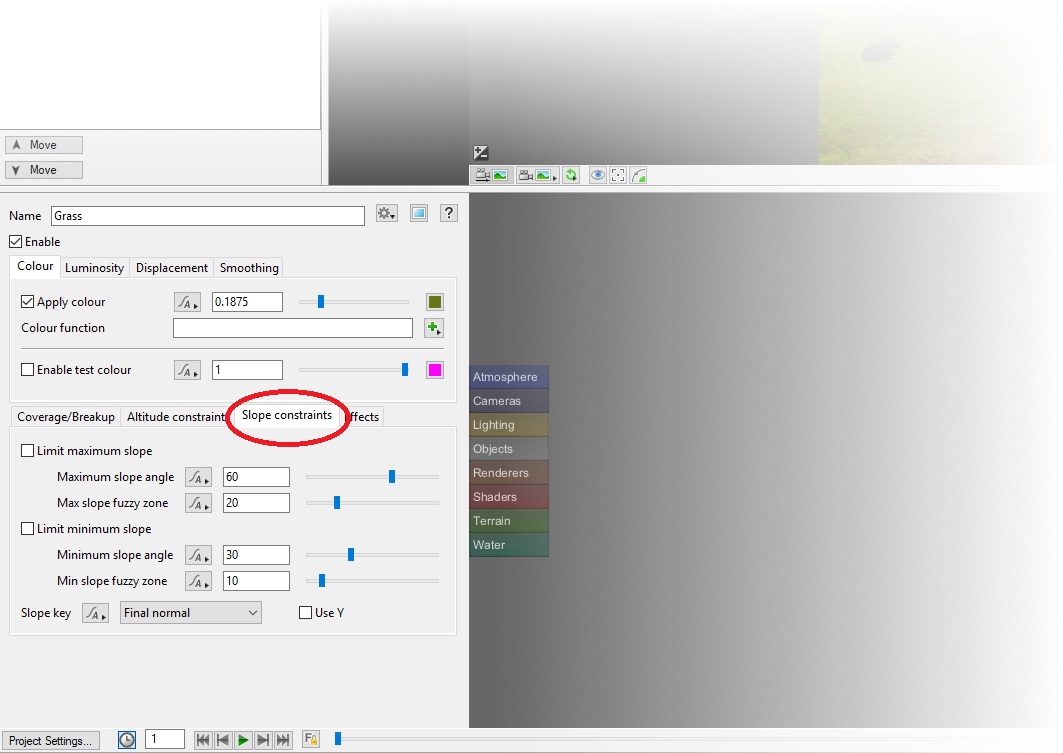Image resolution: width=1063 pixels, height=753 pixels.
Task: Open the Coverage/Breakup tab
Action: click(x=66, y=417)
